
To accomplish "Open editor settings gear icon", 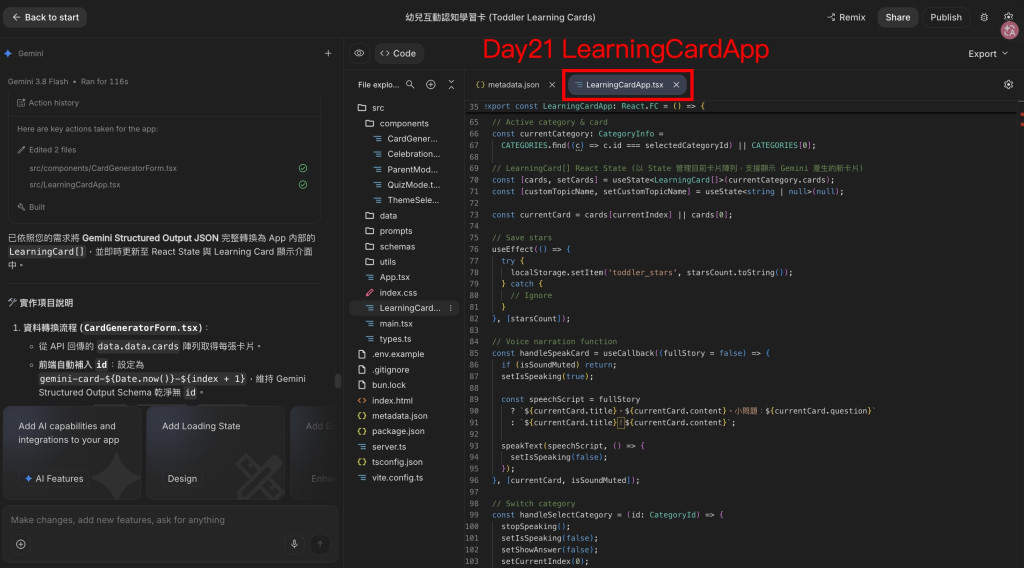I will tap(1008, 85).
